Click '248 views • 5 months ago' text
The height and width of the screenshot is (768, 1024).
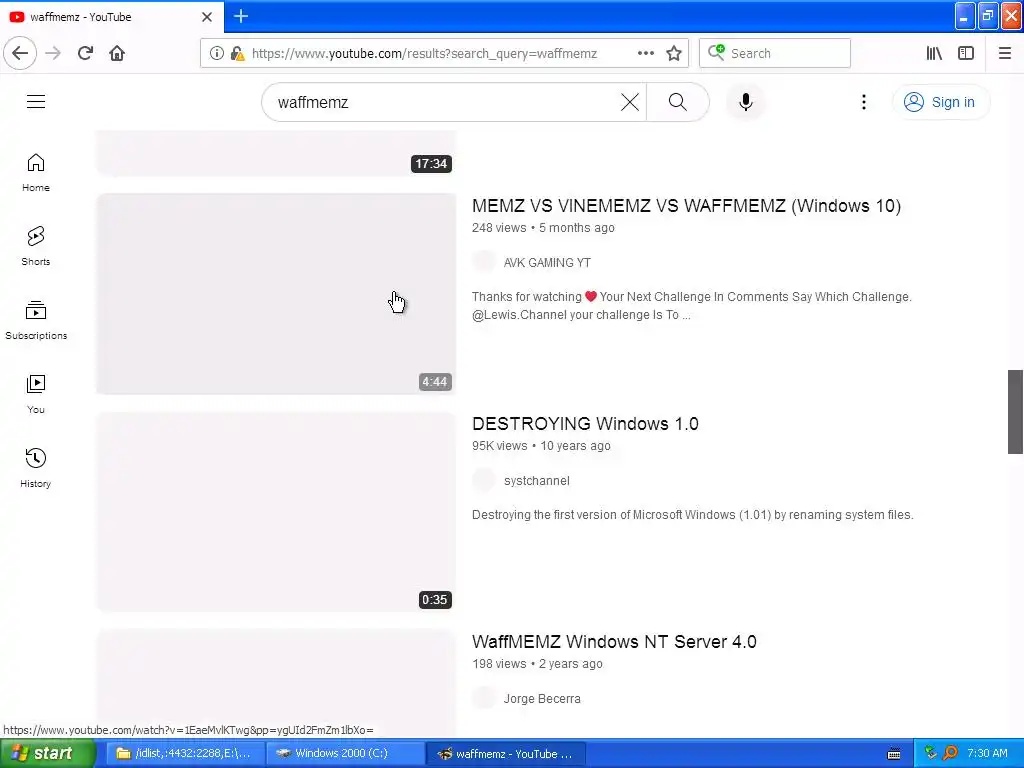543,228
